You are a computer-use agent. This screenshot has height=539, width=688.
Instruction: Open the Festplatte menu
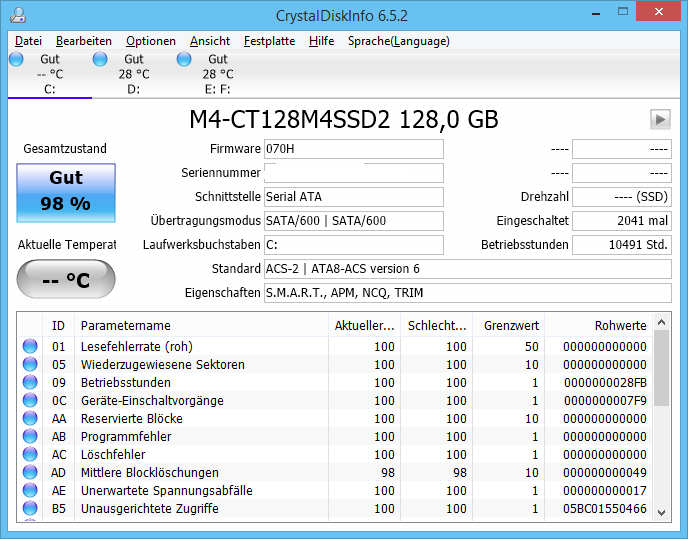click(x=269, y=41)
